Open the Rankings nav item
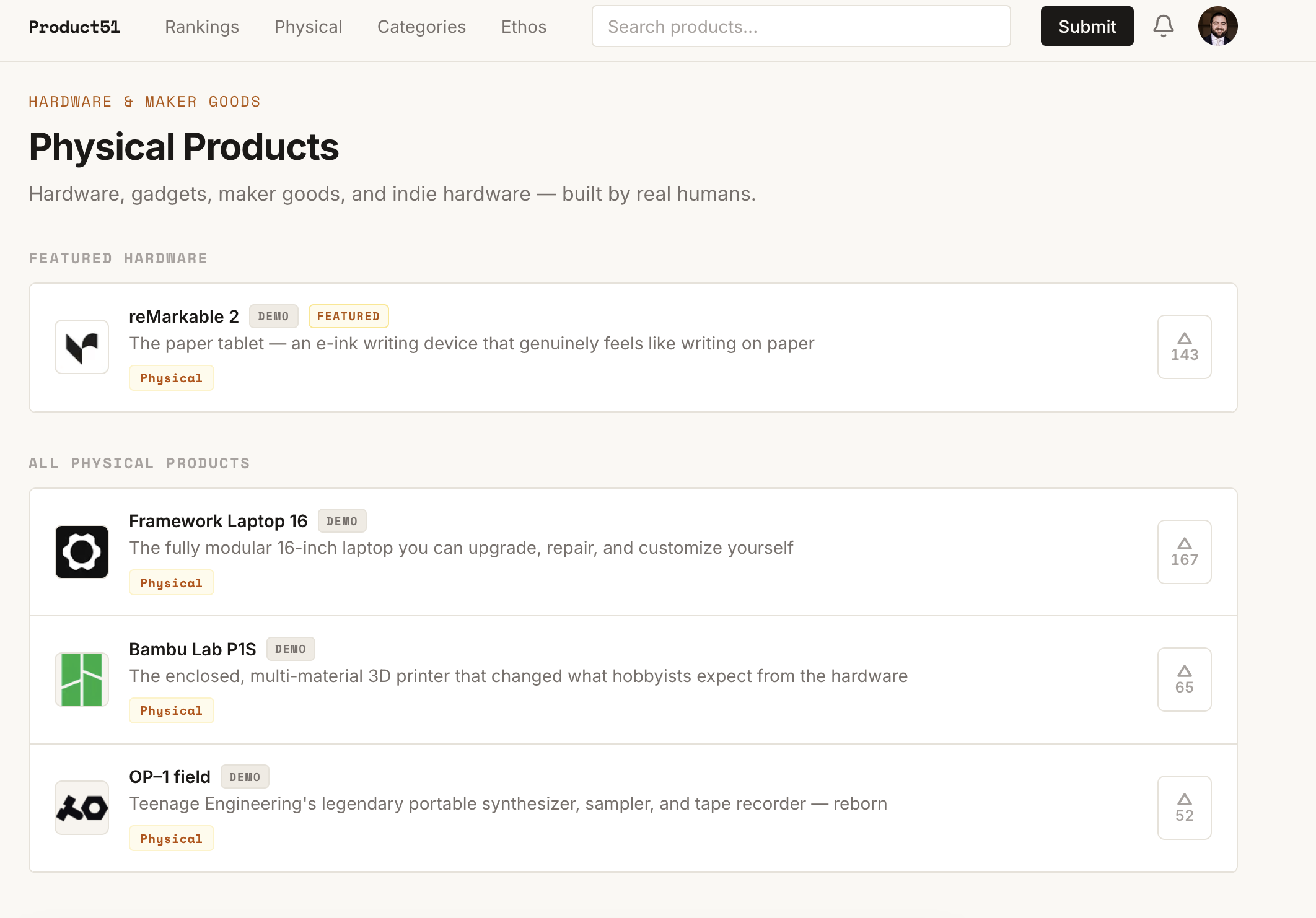The image size is (1316, 918). (x=202, y=27)
